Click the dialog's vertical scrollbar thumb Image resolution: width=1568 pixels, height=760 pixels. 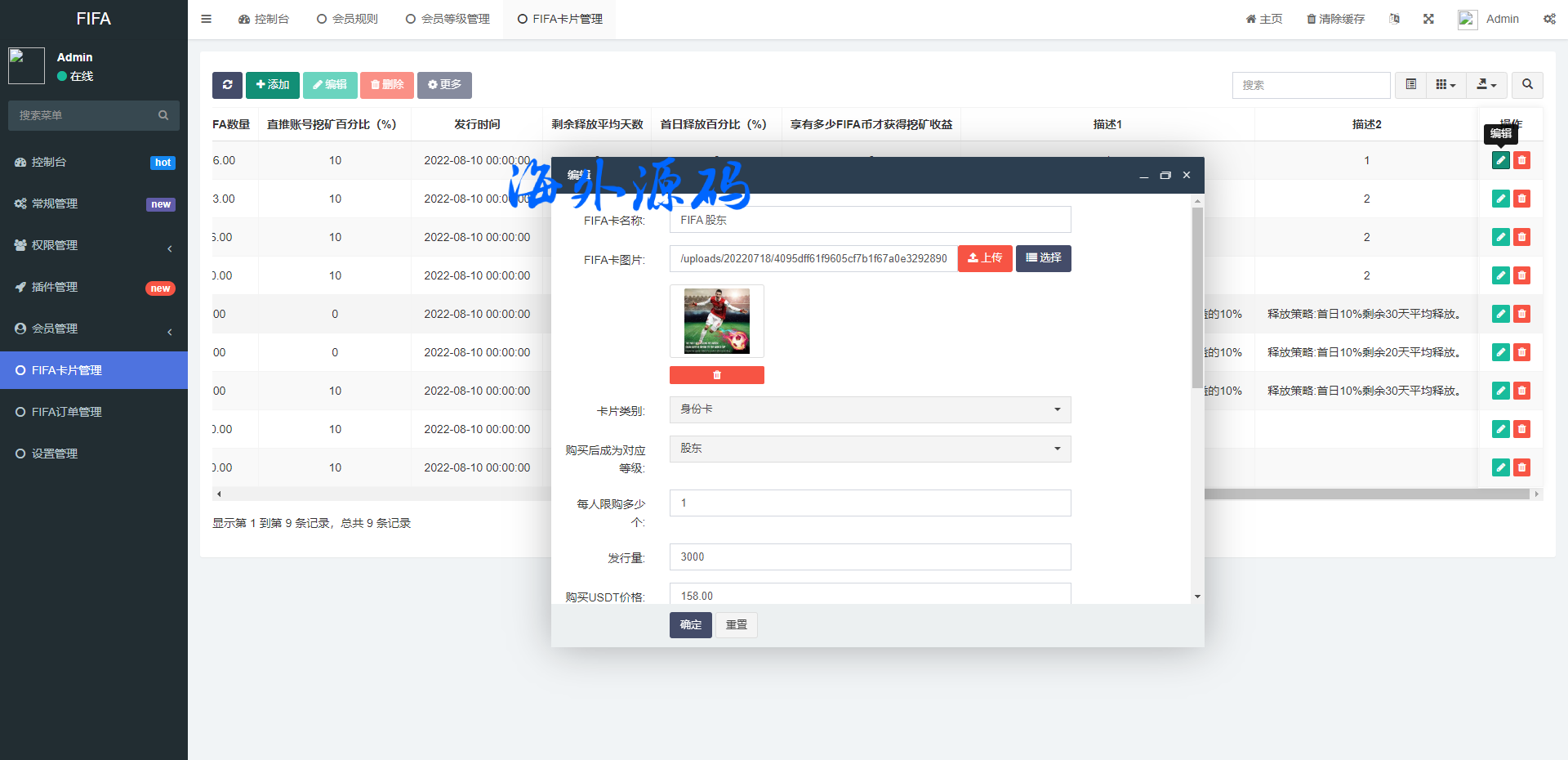(1197, 298)
